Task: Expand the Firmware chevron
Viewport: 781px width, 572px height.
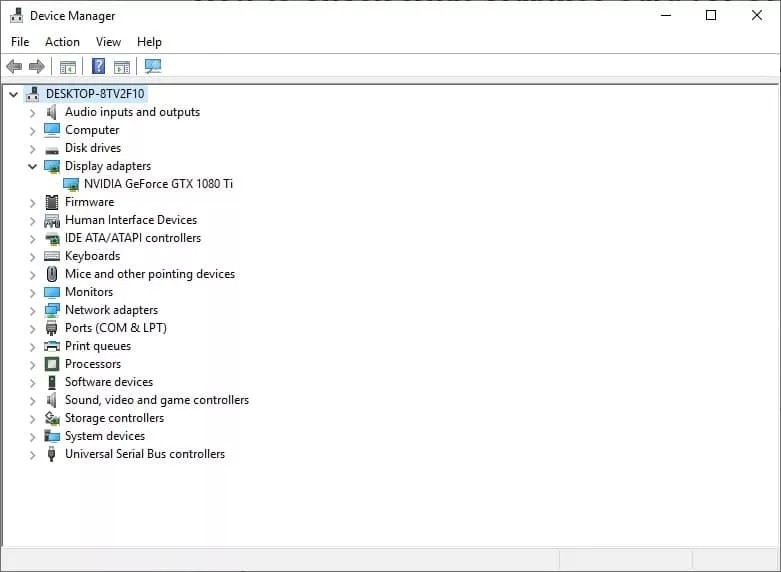Action: point(32,203)
